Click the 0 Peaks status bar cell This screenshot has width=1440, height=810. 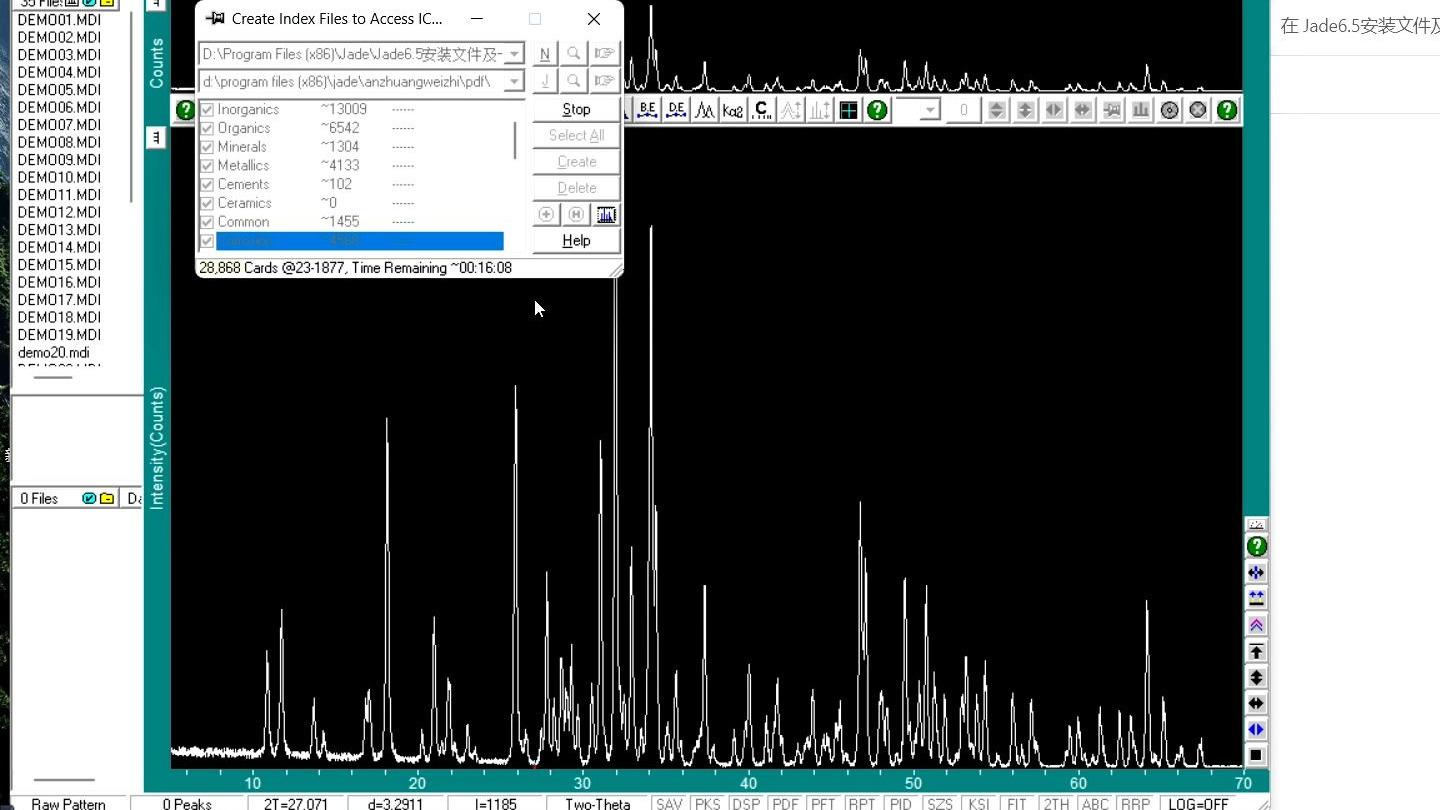pos(186,803)
